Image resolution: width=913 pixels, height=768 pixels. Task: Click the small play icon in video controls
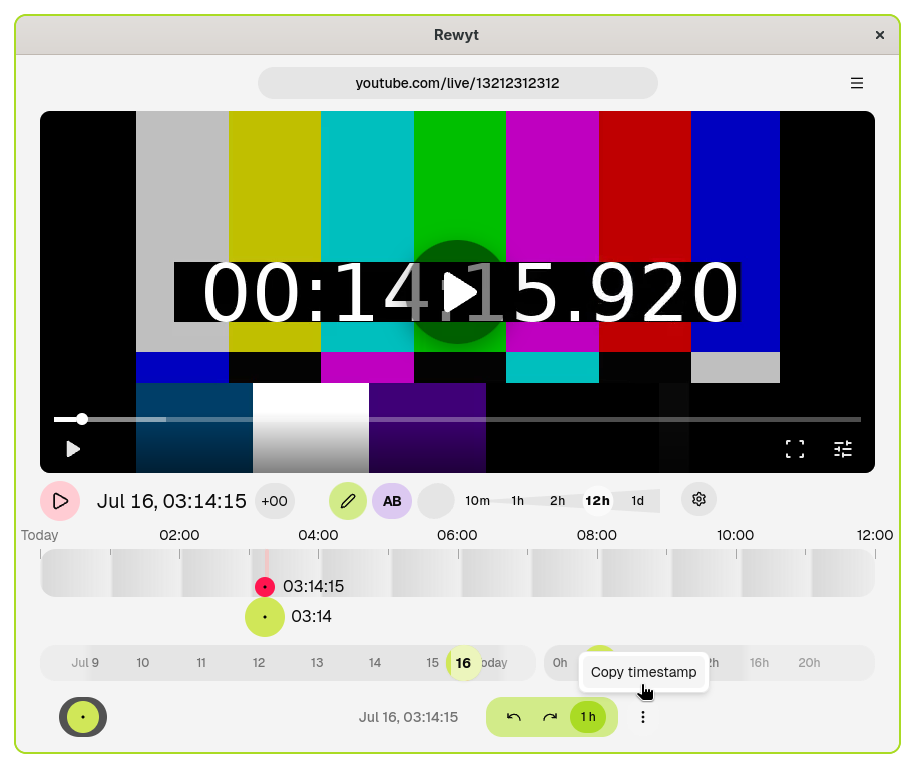point(73,449)
